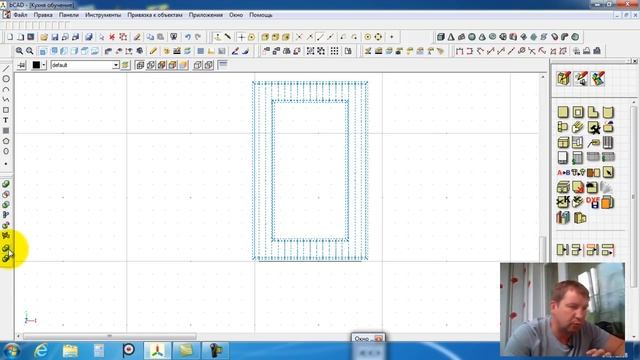Select the 3D box solid icon

440,37
